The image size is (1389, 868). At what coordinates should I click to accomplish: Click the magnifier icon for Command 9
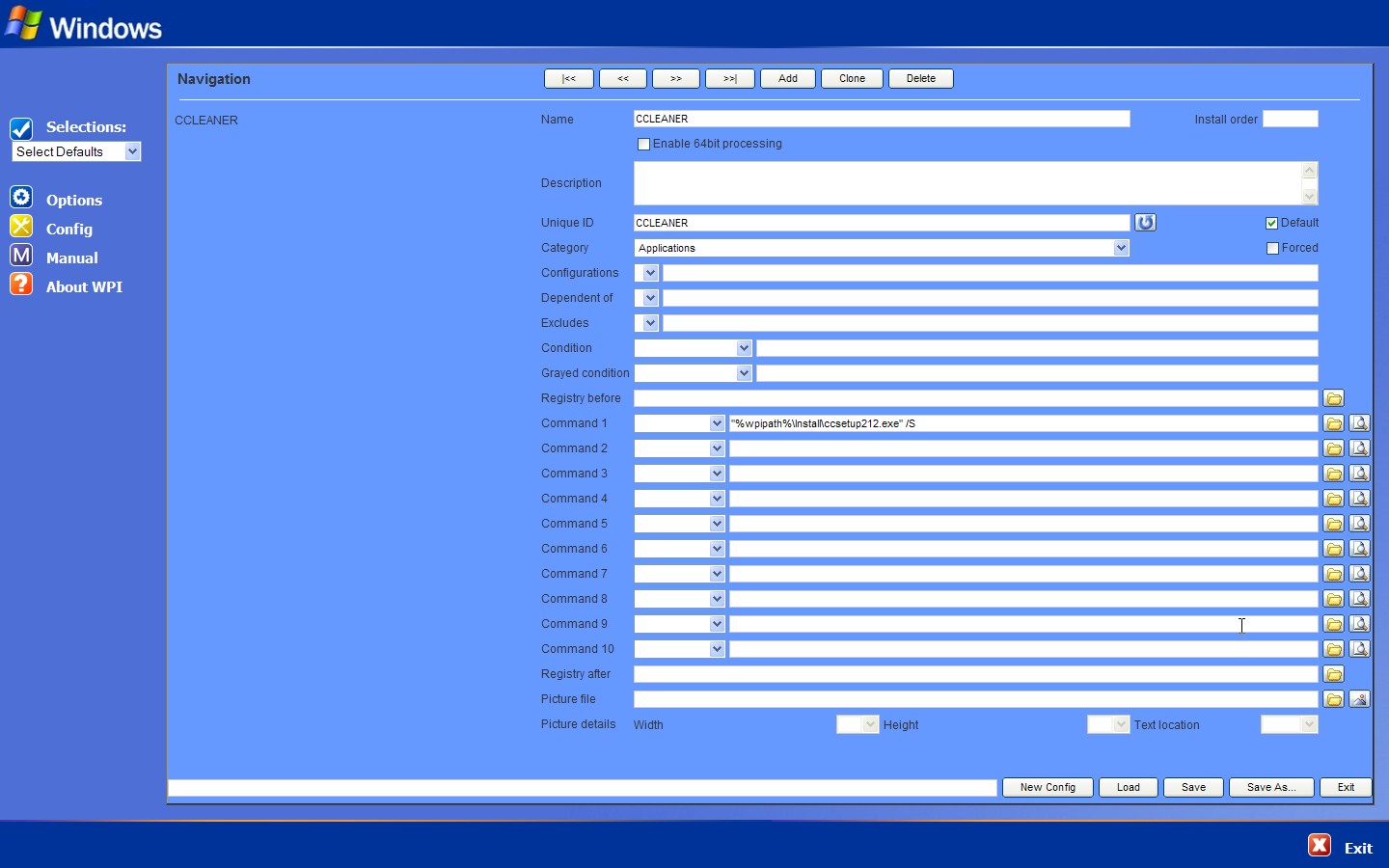(x=1359, y=624)
